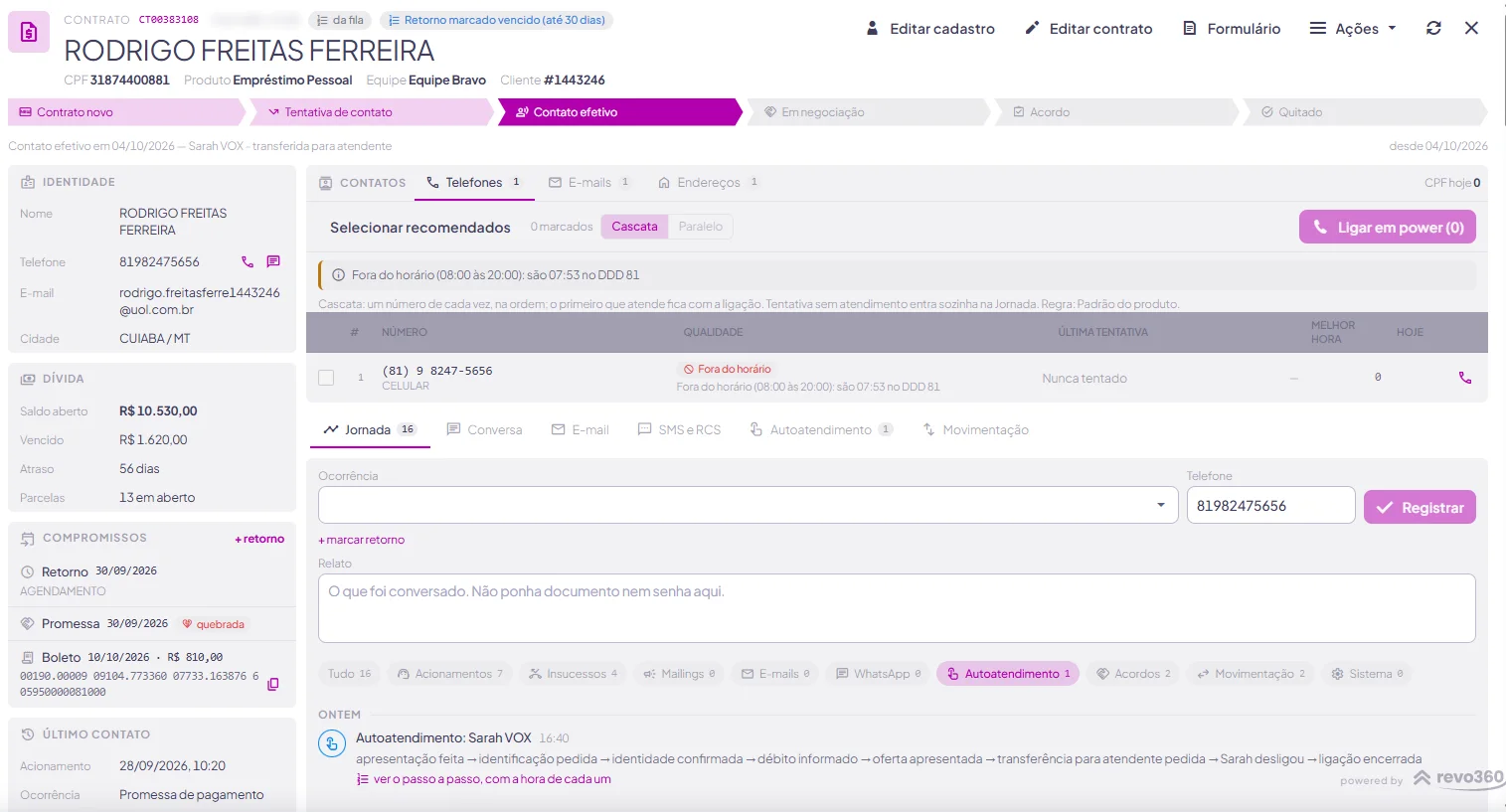Select Cascata dialing mode

click(x=634, y=227)
